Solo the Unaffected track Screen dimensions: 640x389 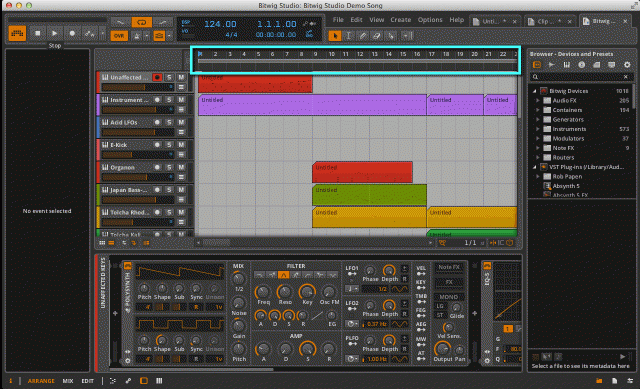[169, 77]
